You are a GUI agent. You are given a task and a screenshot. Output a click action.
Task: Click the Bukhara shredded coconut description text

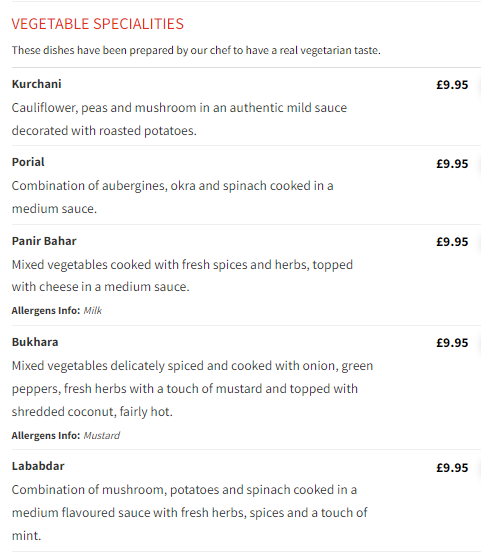pyautogui.click(x=192, y=389)
